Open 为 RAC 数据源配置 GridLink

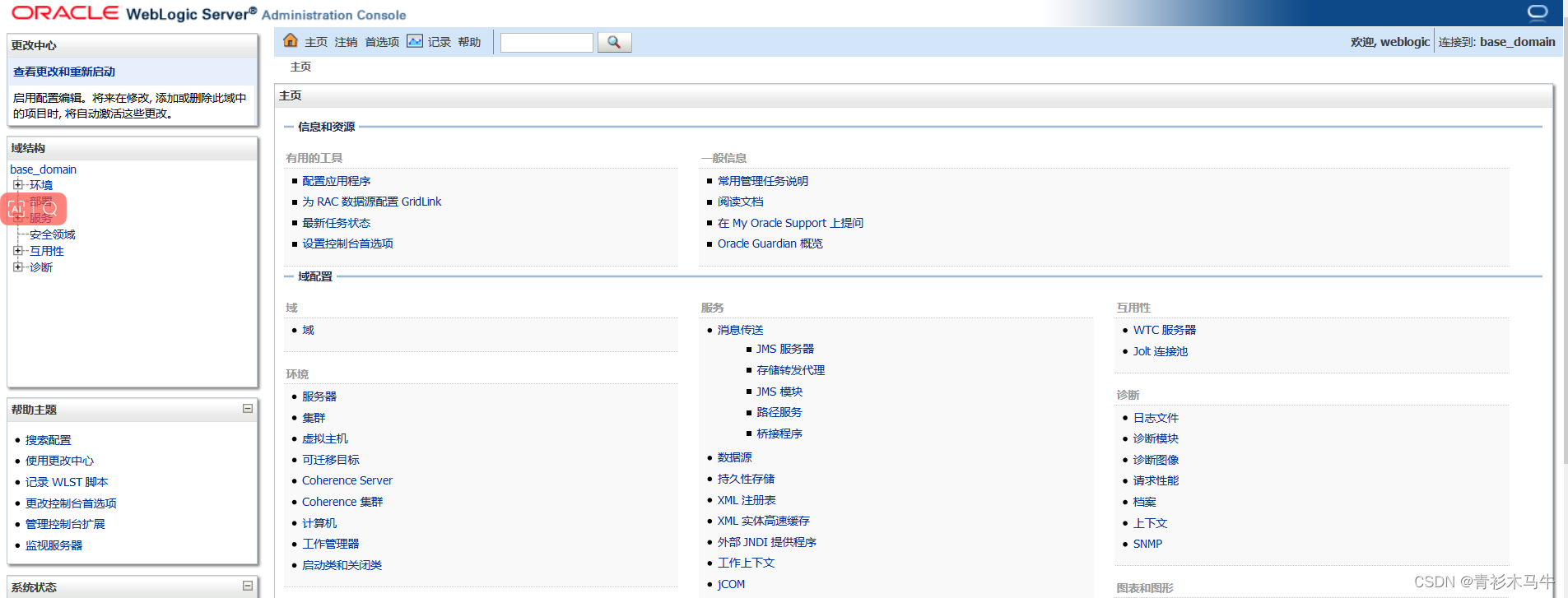click(x=371, y=202)
